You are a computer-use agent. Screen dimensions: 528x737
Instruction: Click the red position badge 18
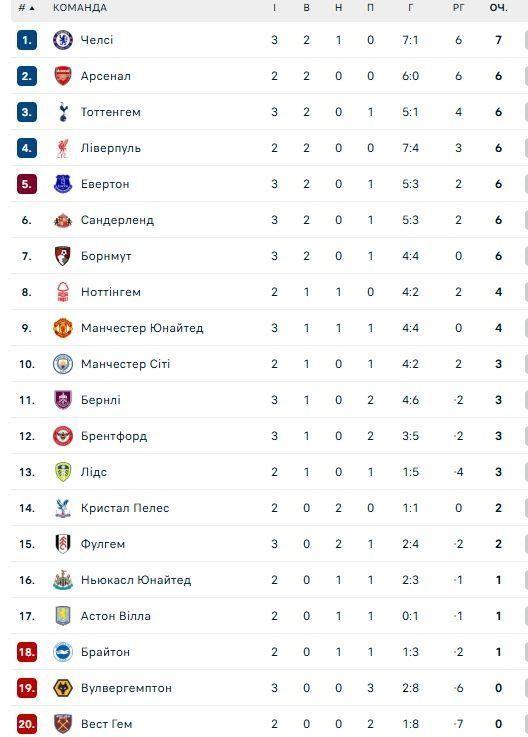pyautogui.click(x=27, y=652)
